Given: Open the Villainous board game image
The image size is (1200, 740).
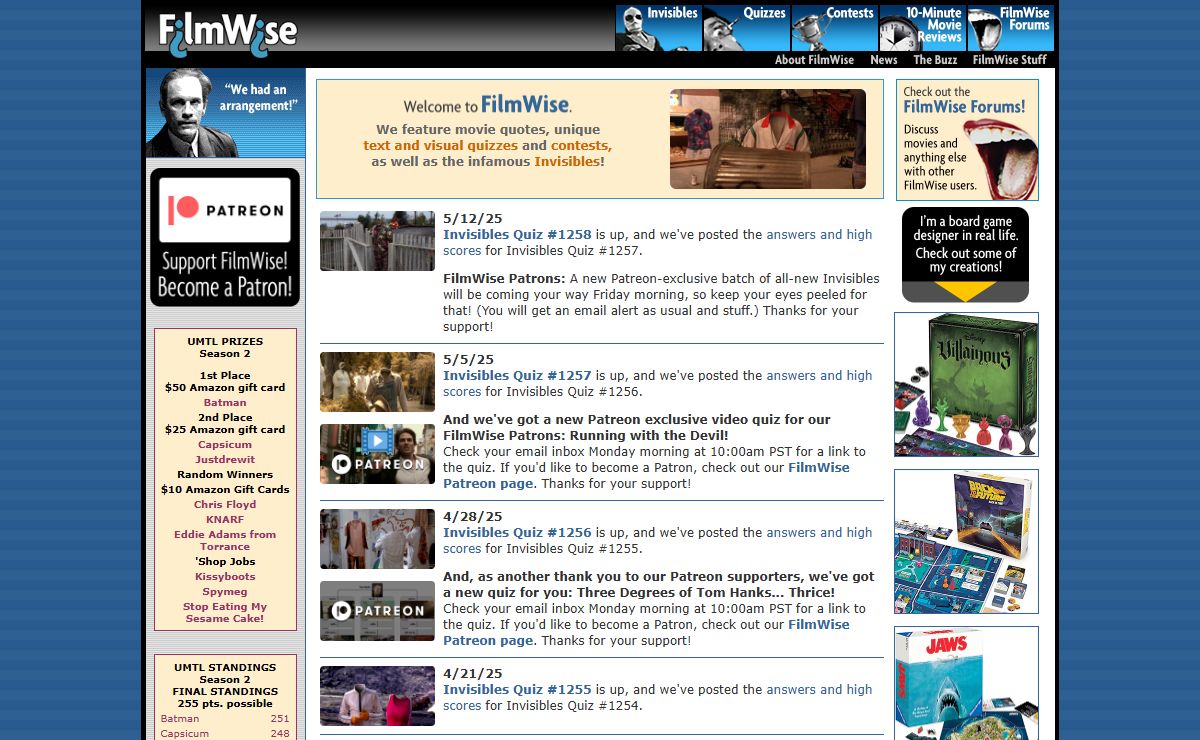Looking at the screenshot, I should (x=966, y=385).
